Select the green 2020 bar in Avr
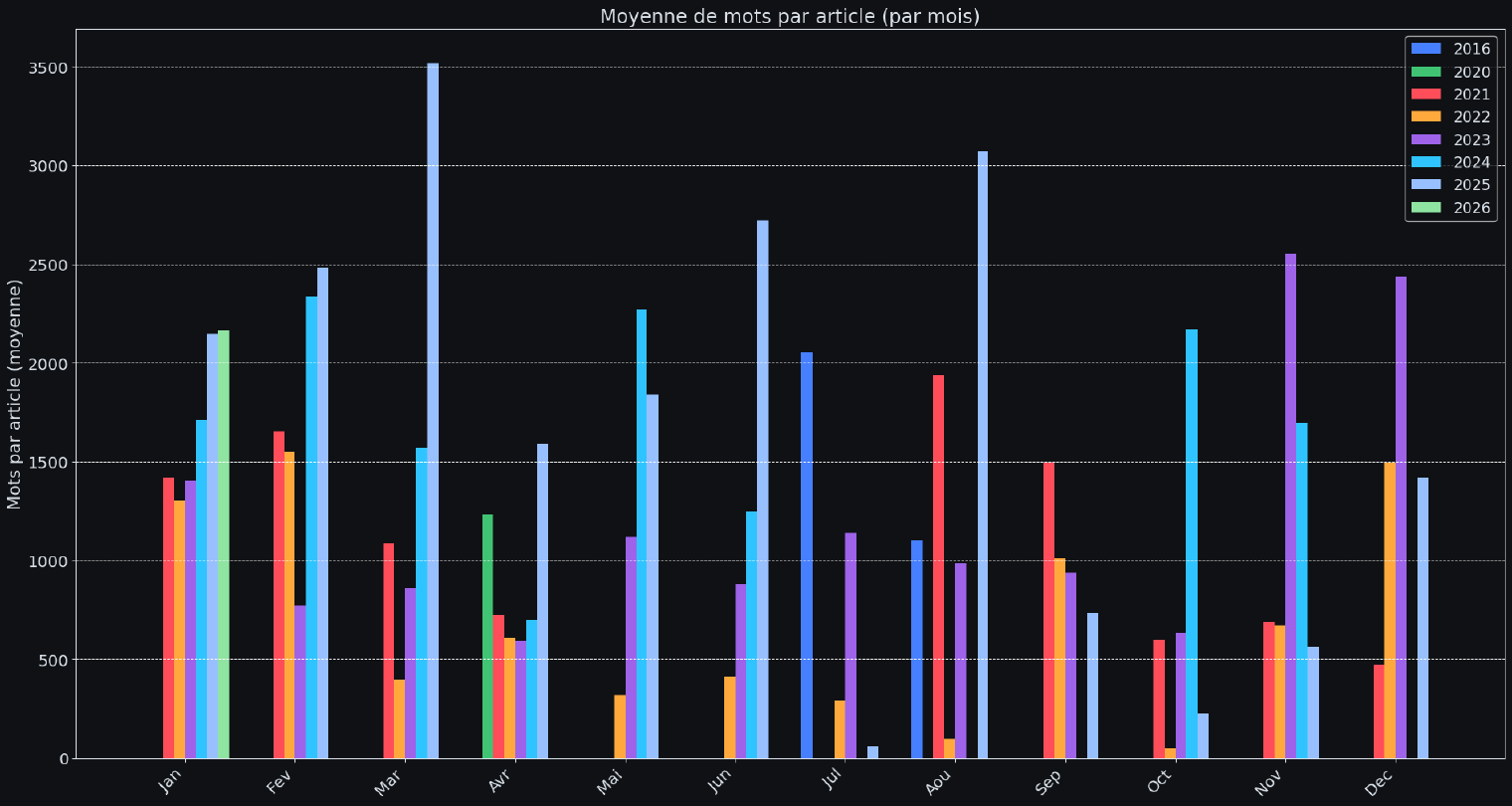This screenshot has height=806, width=1512. pyautogui.click(x=487, y=636)
